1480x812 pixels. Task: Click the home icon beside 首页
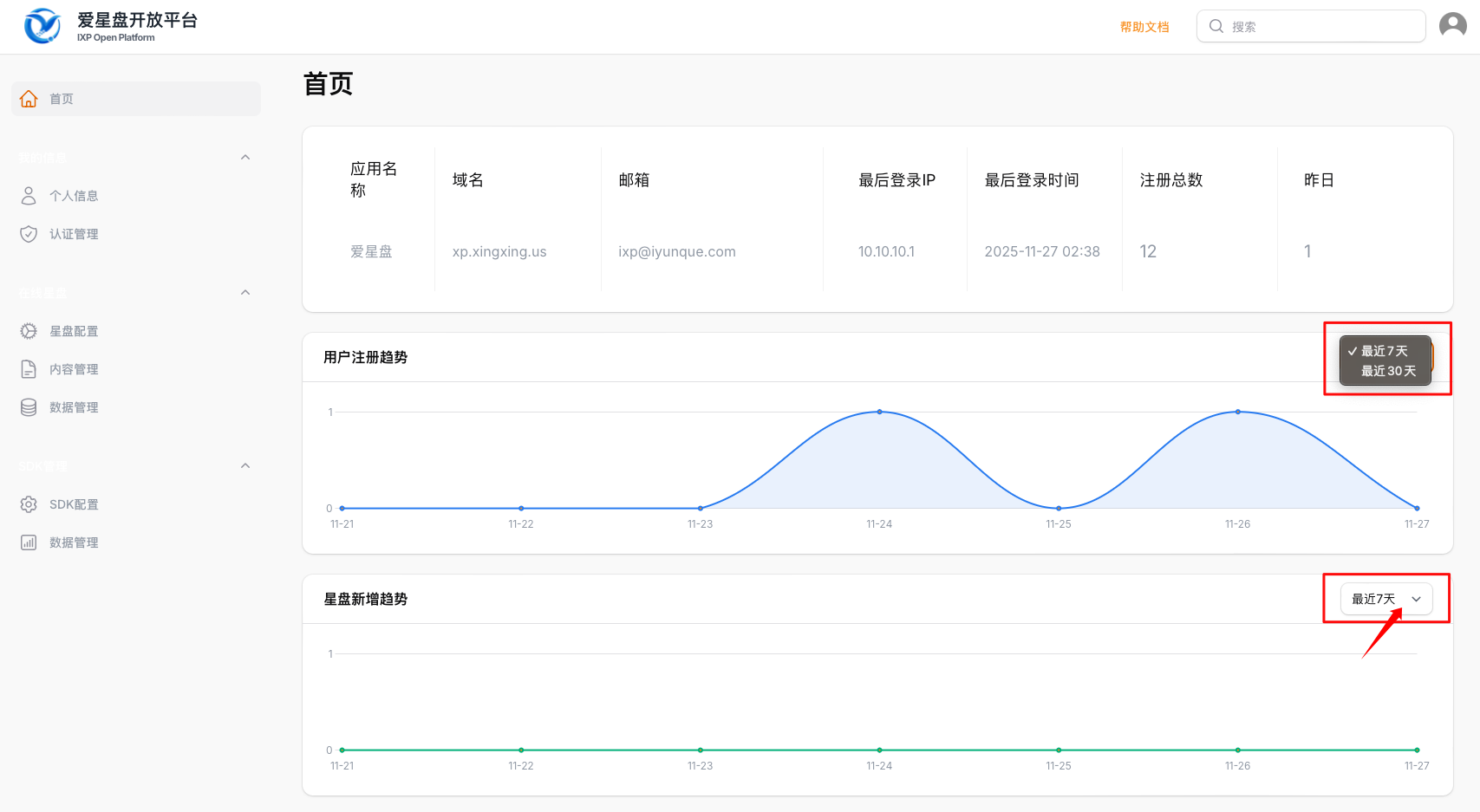tap(29, 99)
